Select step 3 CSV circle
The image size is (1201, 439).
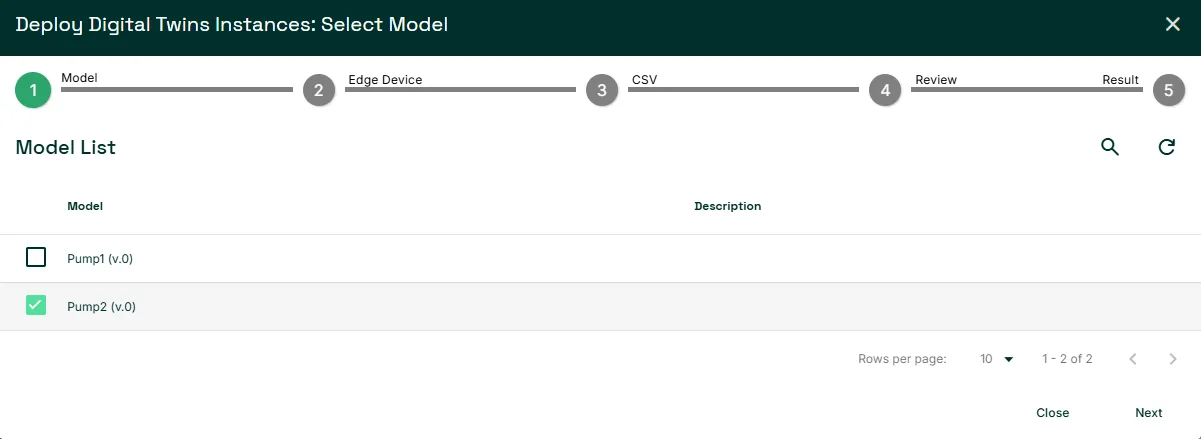601,90
